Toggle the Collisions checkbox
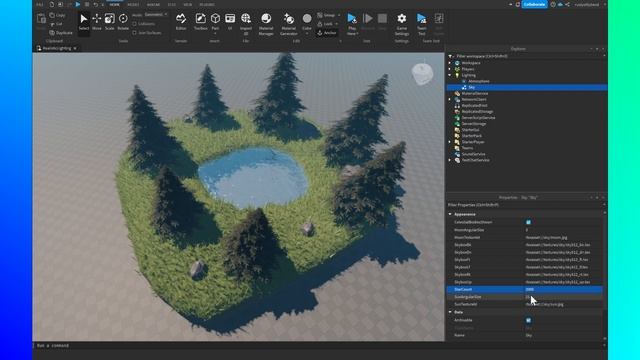 134,24
